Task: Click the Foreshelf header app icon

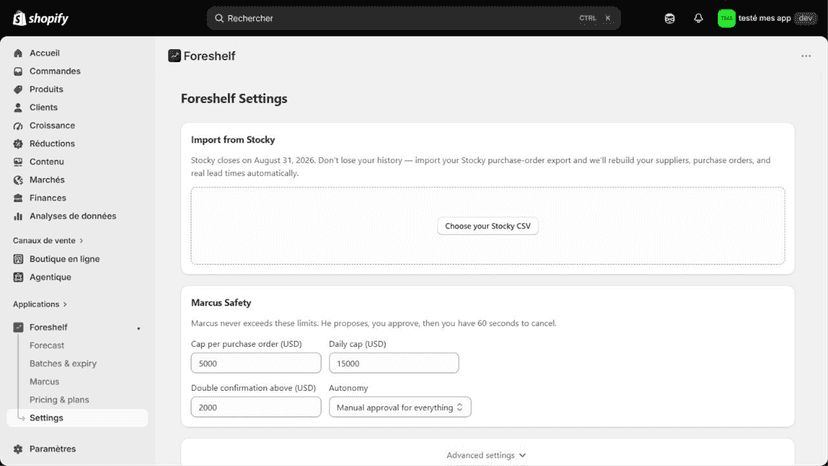Action: (x=174, y=55)
